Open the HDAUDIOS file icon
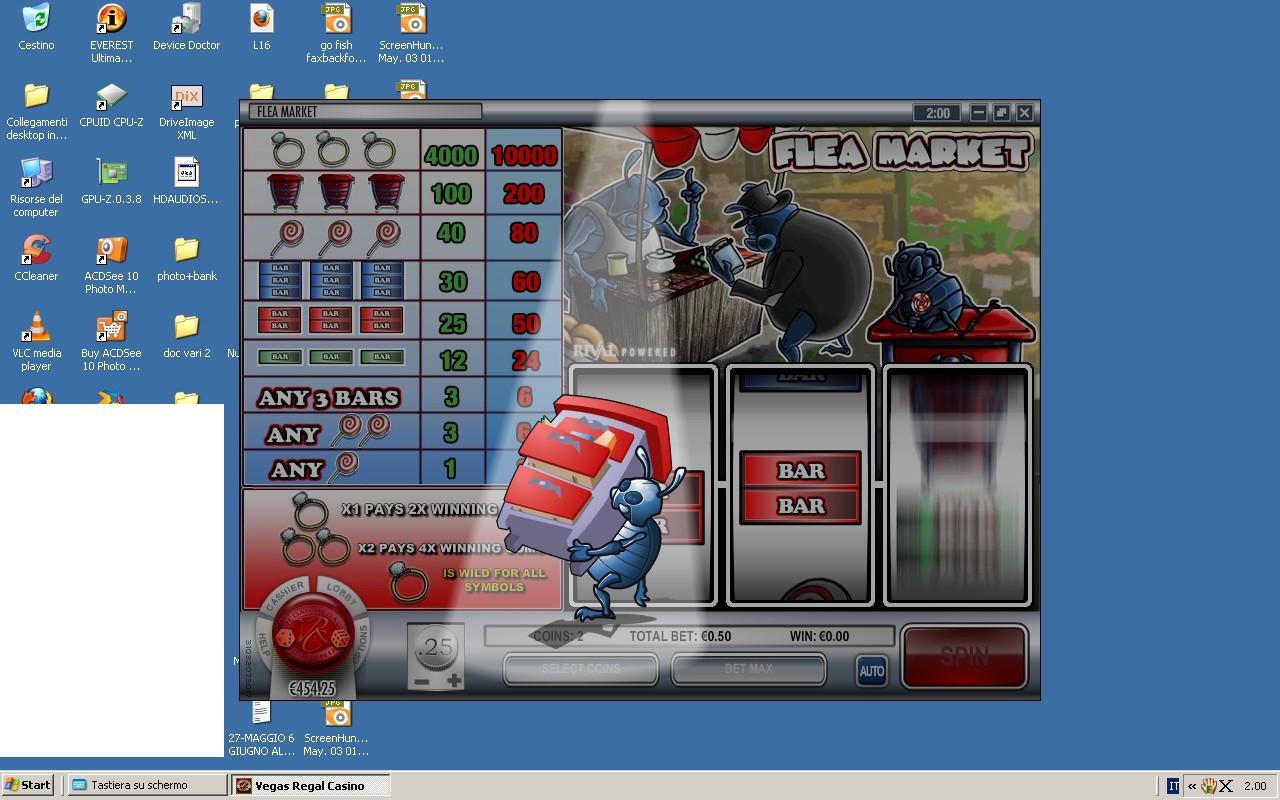The width and height of the screenshot is (1280, 800). point(186,182)
